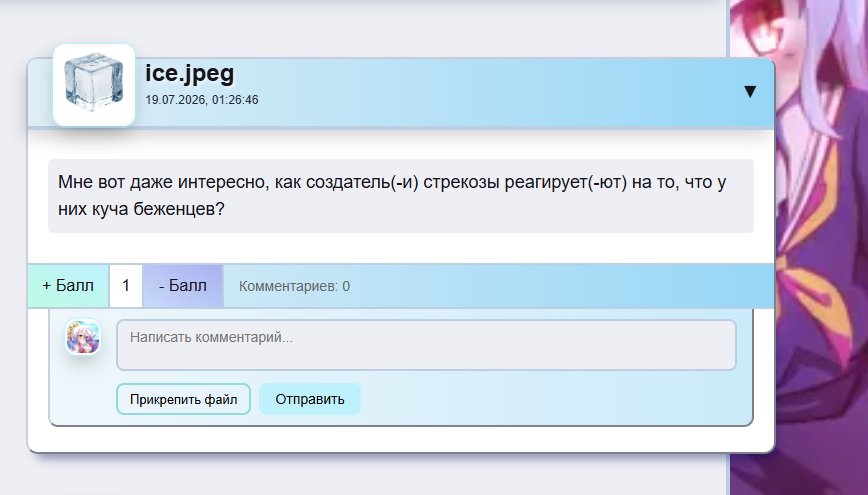Click the Прикрепить файл button

[183, 399]
